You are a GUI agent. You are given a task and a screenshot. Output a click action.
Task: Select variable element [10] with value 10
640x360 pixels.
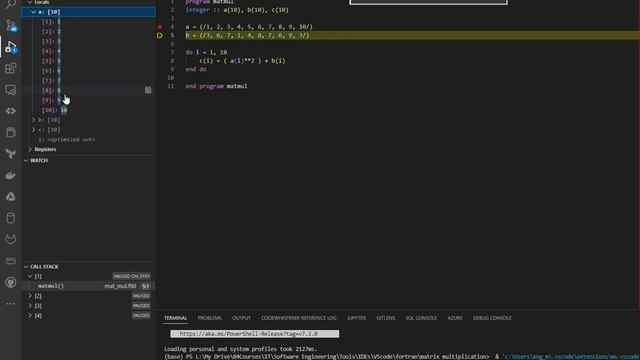89,110
